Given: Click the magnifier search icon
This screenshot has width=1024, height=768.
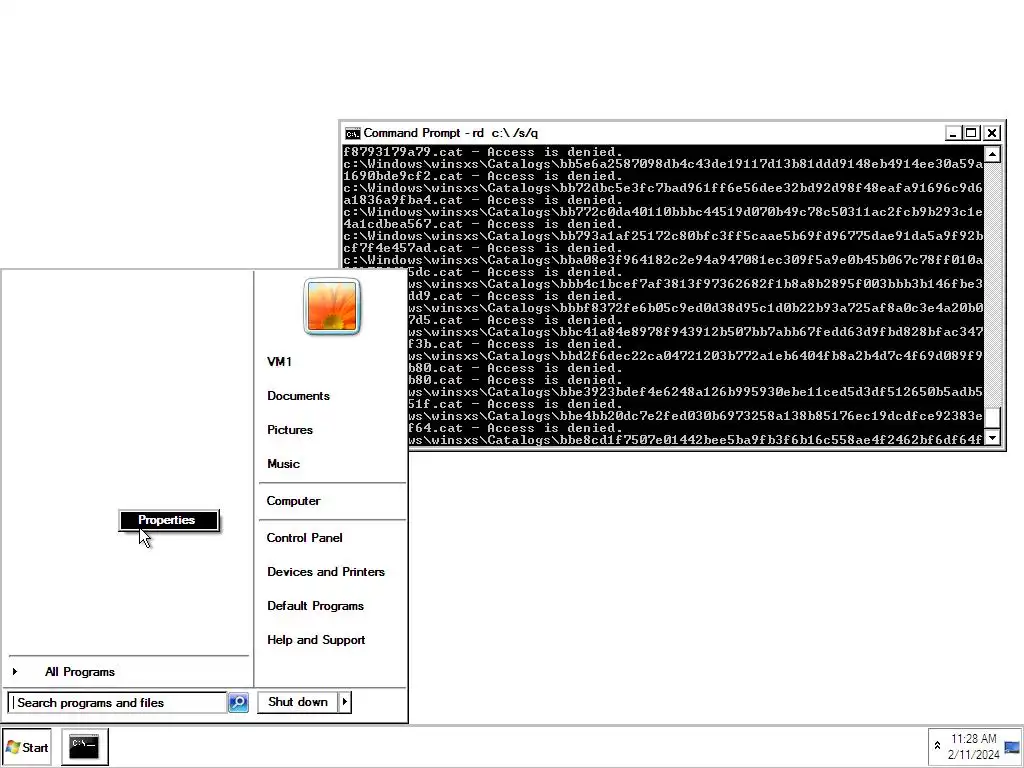Looking at the screenshot, I should coord(238,703).
